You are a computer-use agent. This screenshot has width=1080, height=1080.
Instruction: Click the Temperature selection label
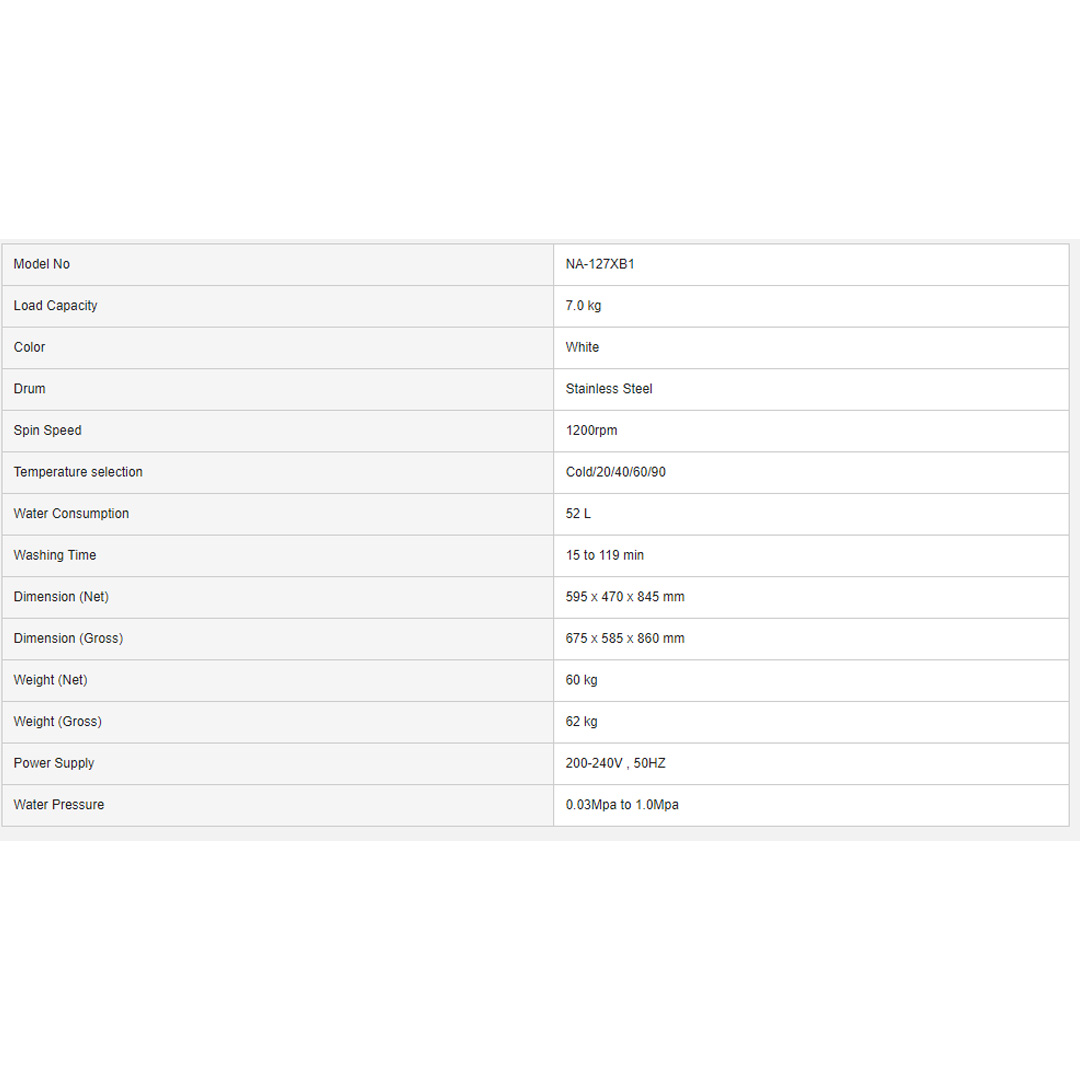click(78, 472)
